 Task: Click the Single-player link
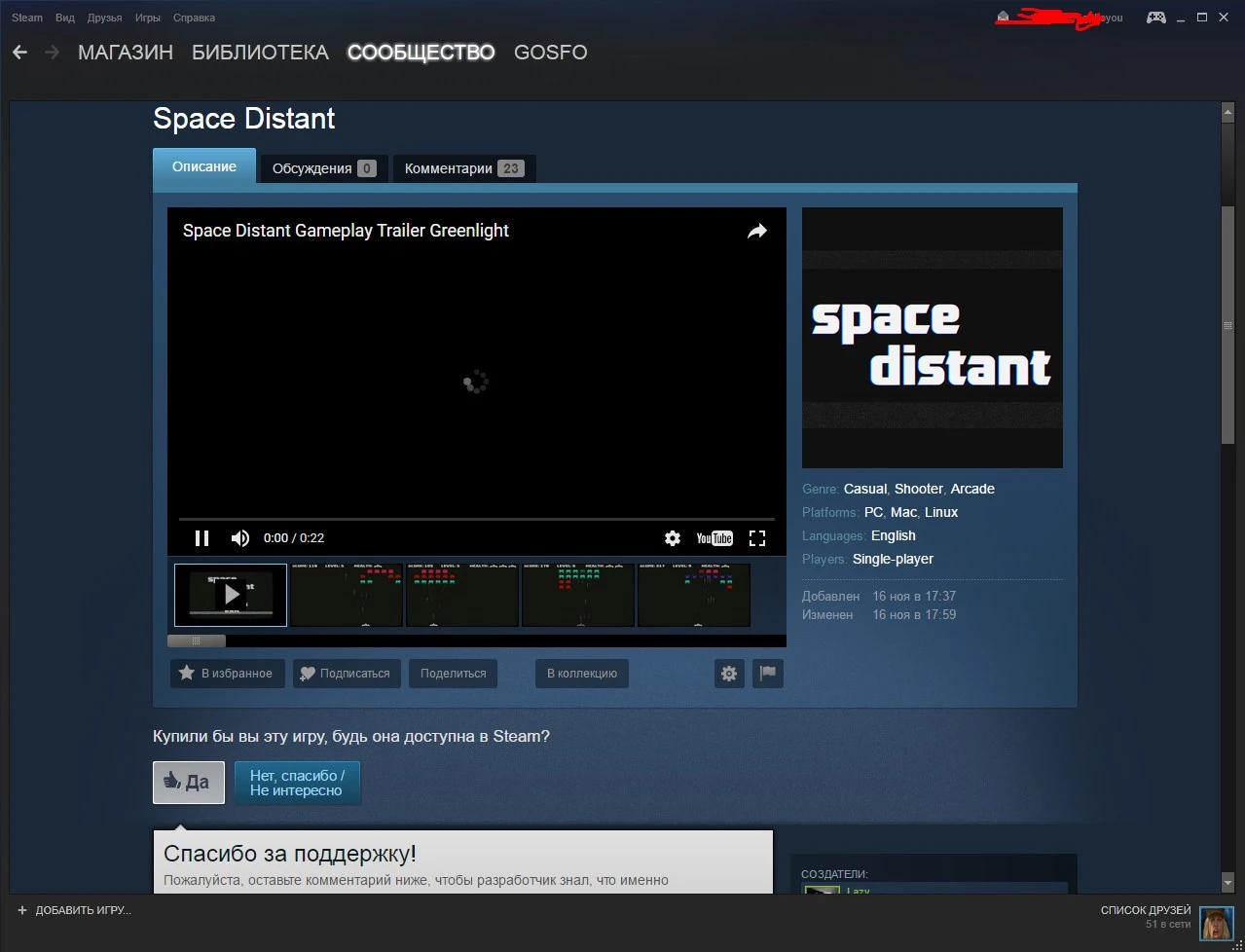tap(893, 559)
